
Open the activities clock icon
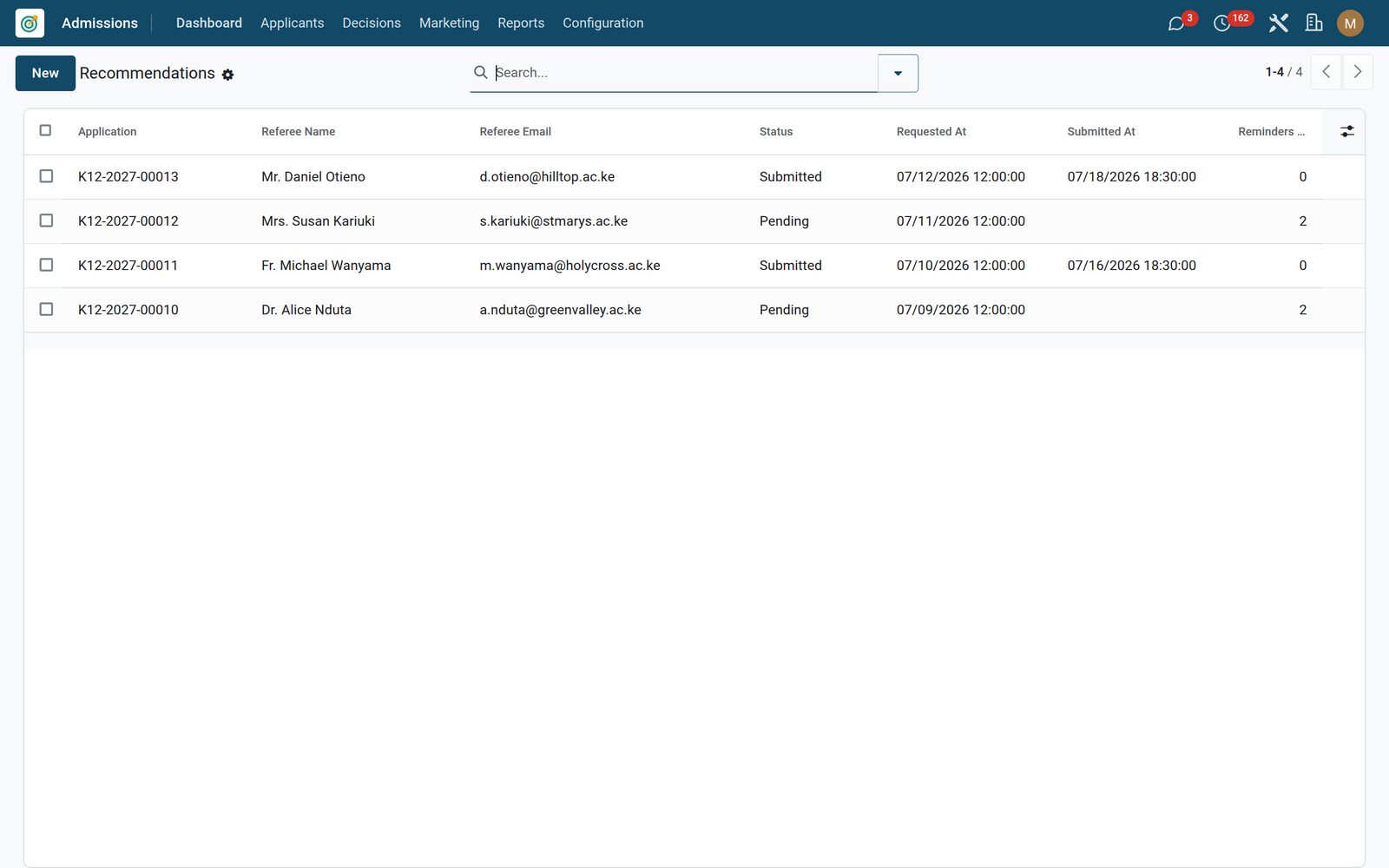(1221, 23)
